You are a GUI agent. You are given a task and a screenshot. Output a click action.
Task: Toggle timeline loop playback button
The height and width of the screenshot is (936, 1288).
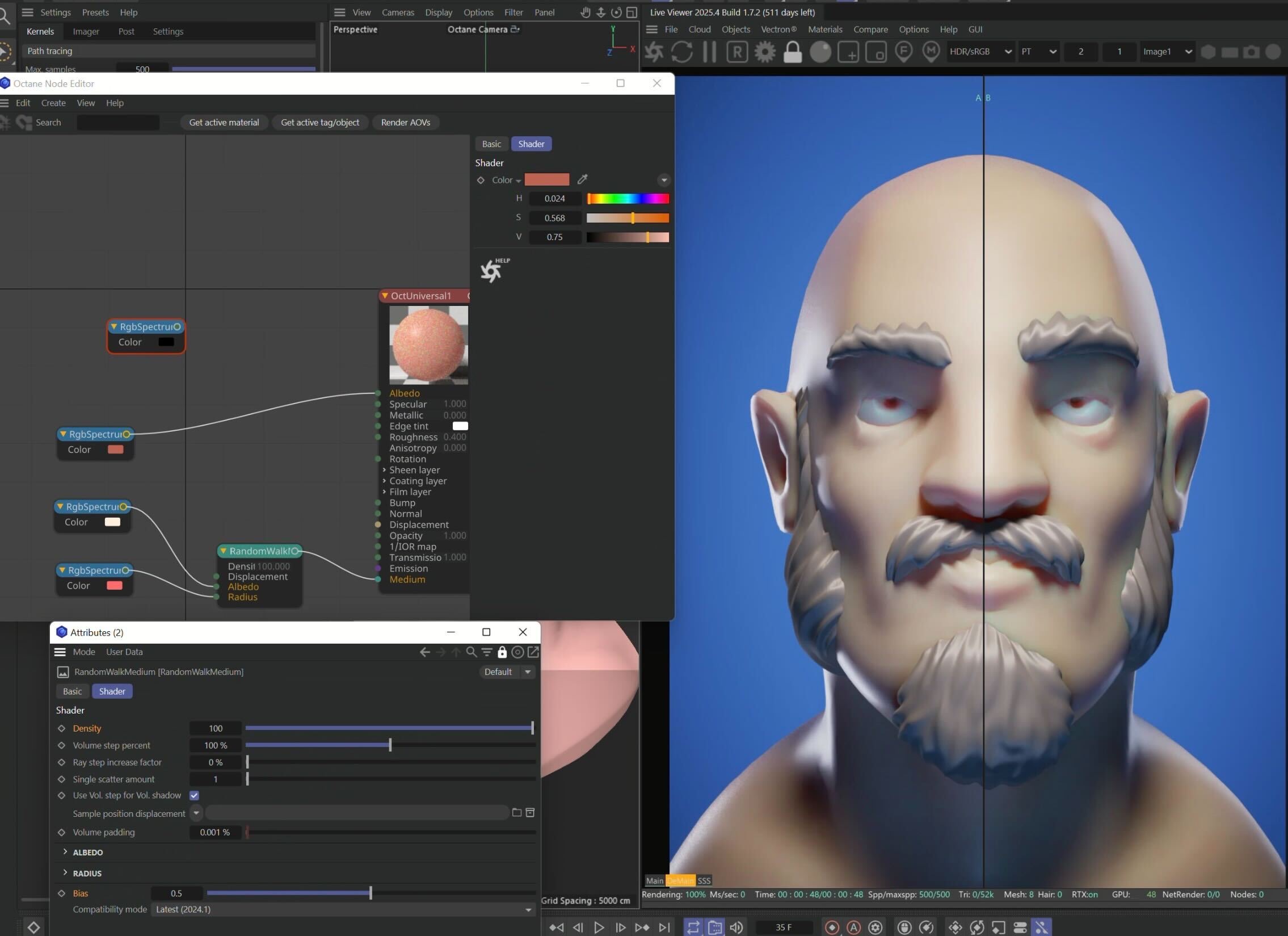[693, 927]
